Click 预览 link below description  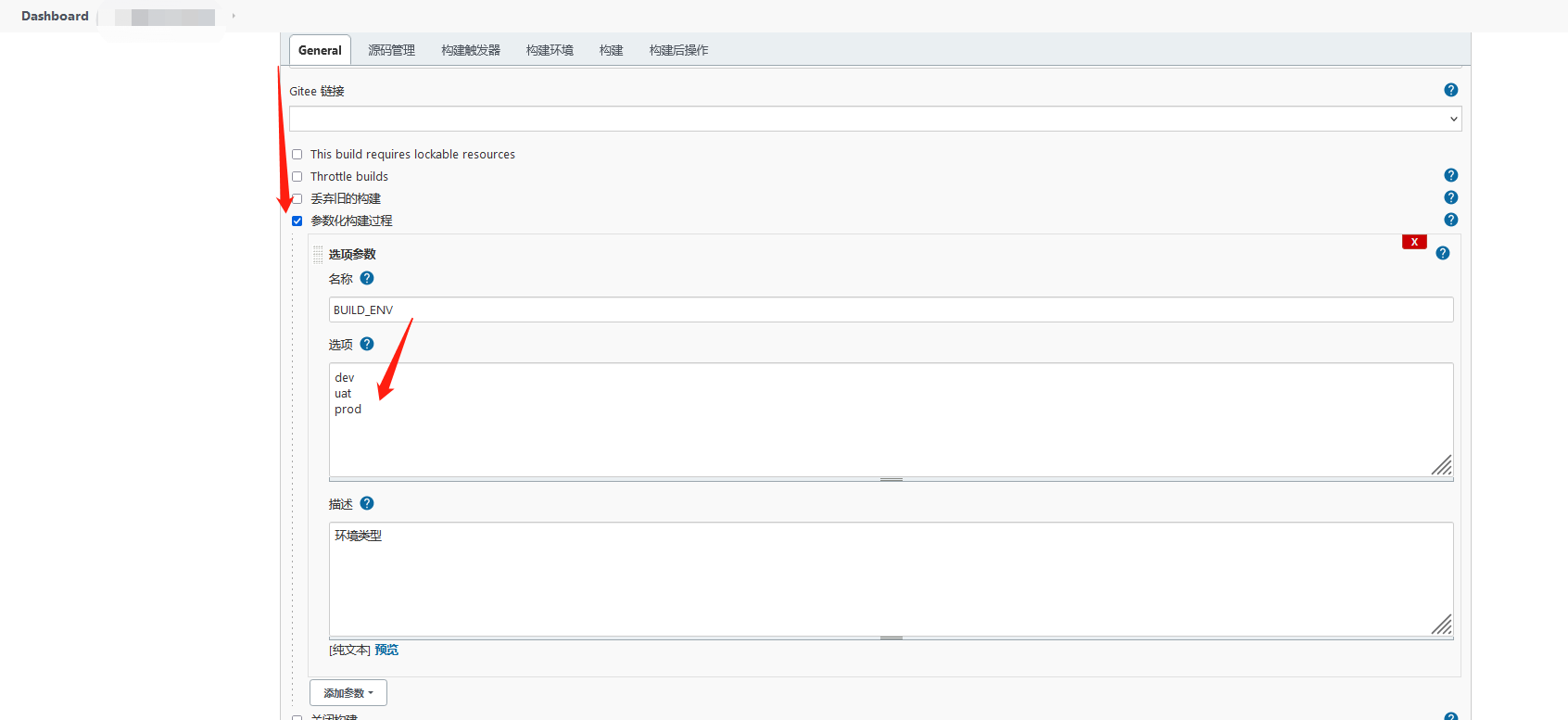[386, 650]
